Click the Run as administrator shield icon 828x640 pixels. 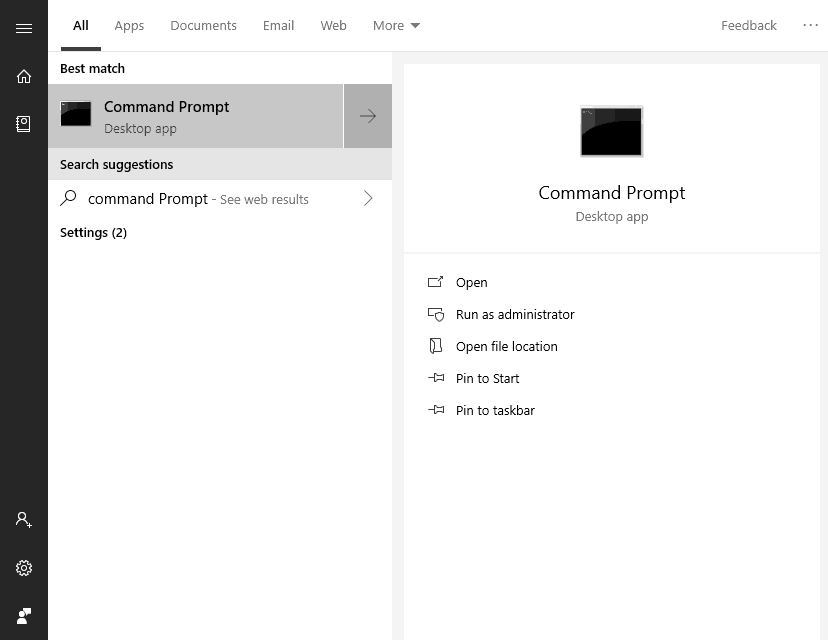point(436,314)
